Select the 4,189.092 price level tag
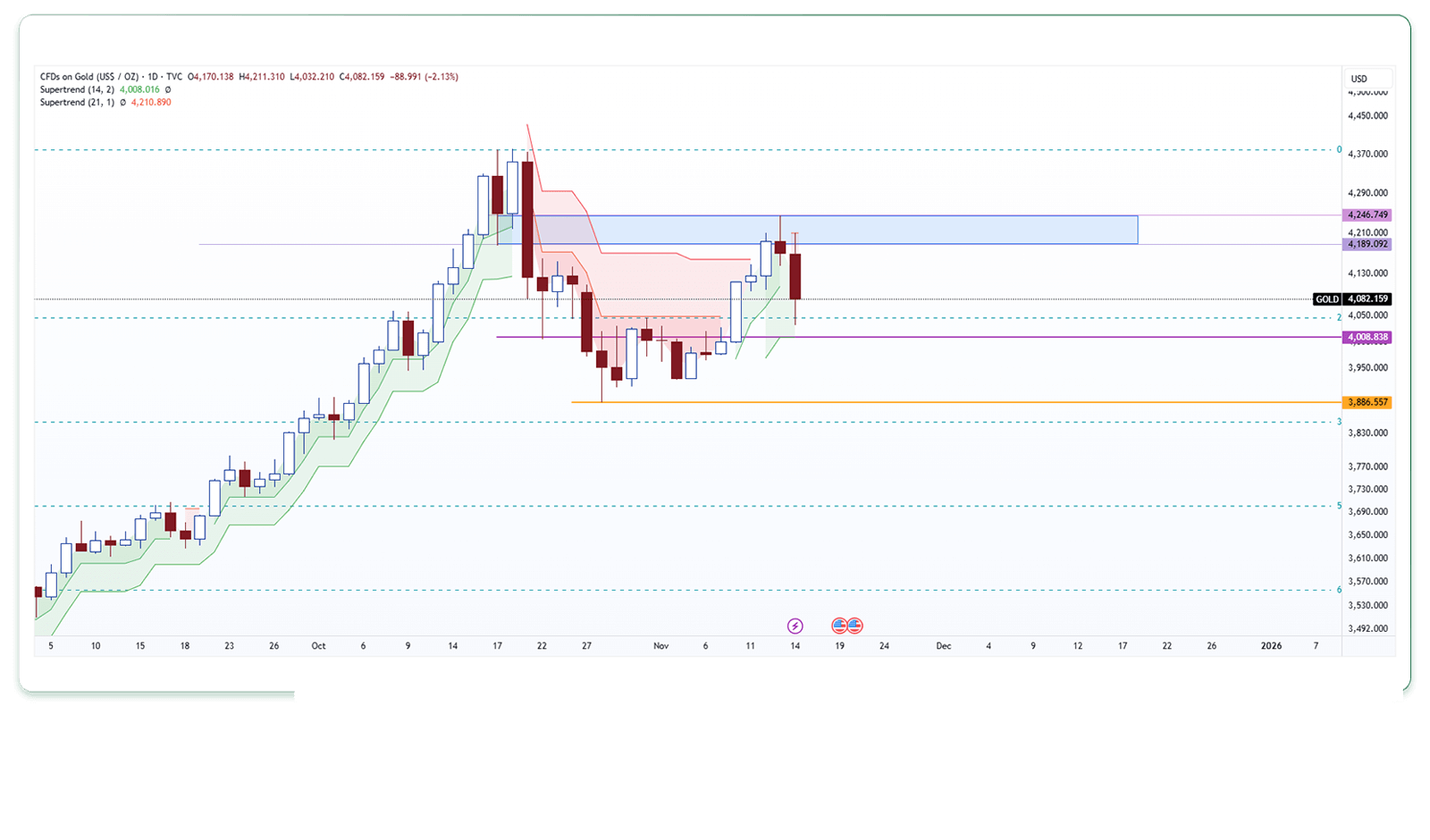This screenshot has height=840, width=1430. click(x=1367, y=244)
